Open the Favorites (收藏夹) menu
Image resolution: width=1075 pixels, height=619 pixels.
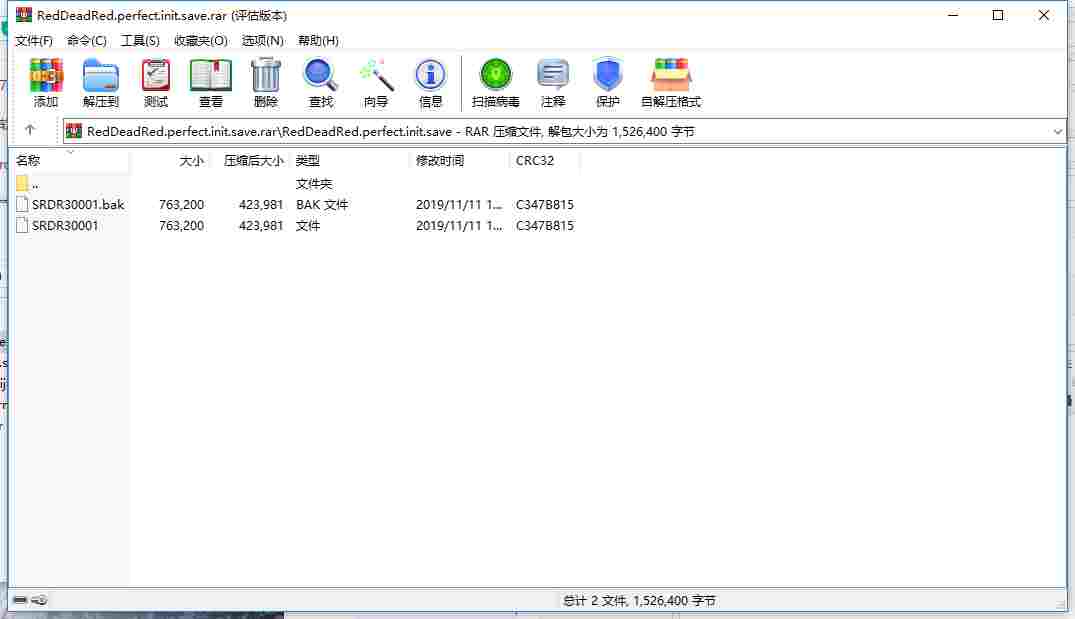pyautogui.click(x=200, y=40)
